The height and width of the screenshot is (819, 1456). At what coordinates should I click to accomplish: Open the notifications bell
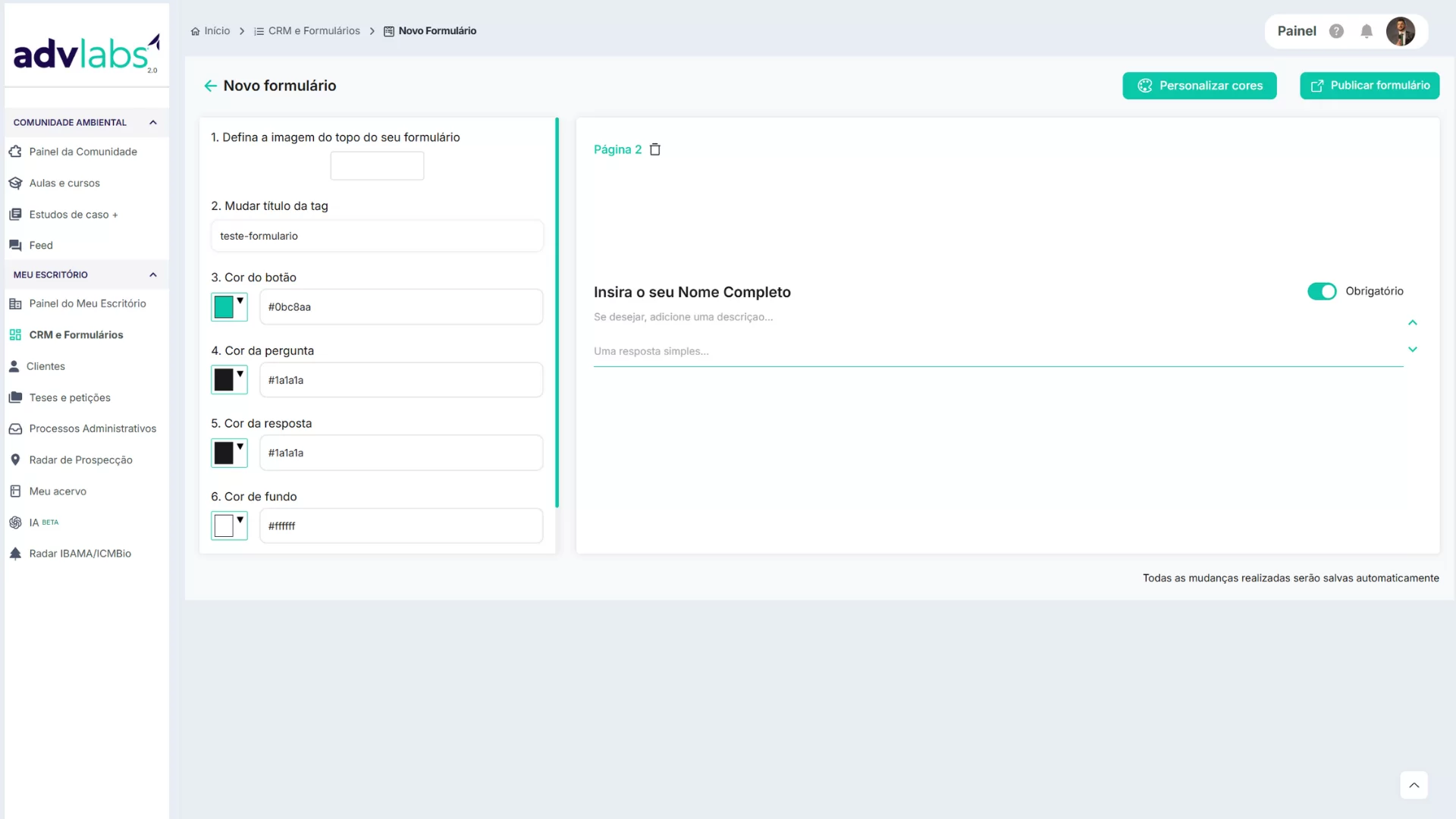(1367, 31)
